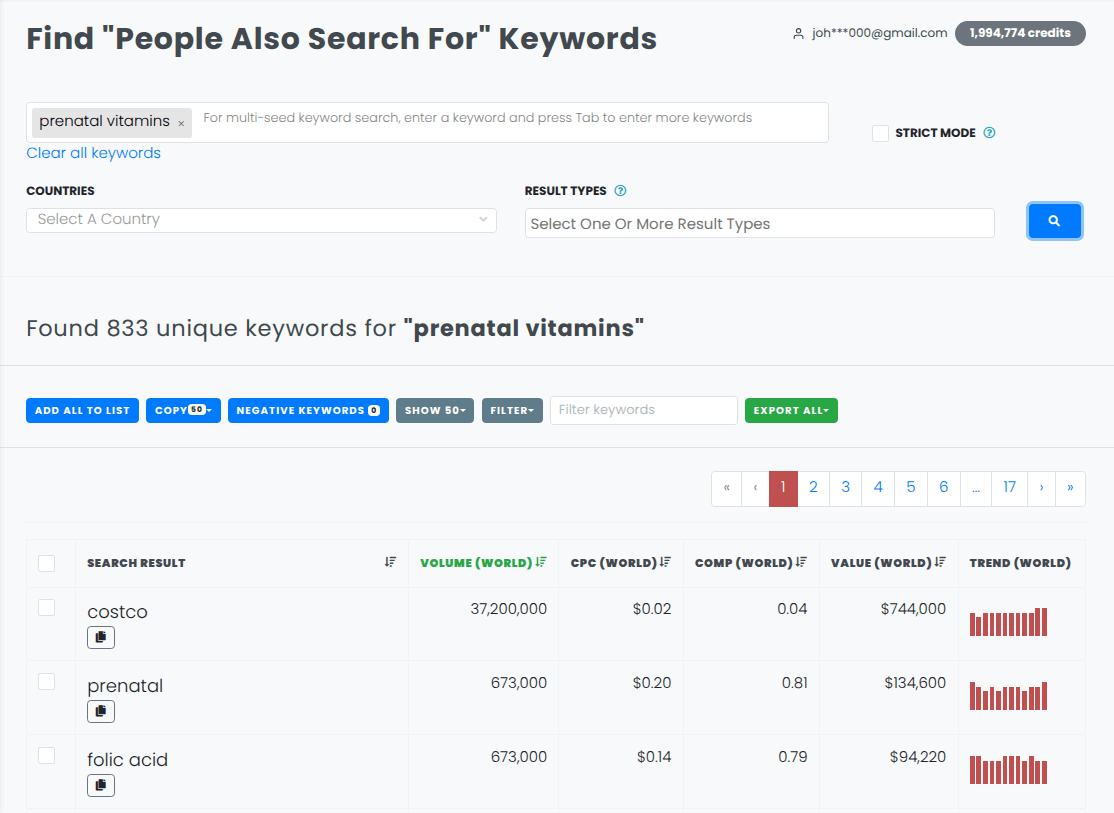Check the 'costco' row checkbox
The image size is (1114, 813).
[x=46, y=607]
